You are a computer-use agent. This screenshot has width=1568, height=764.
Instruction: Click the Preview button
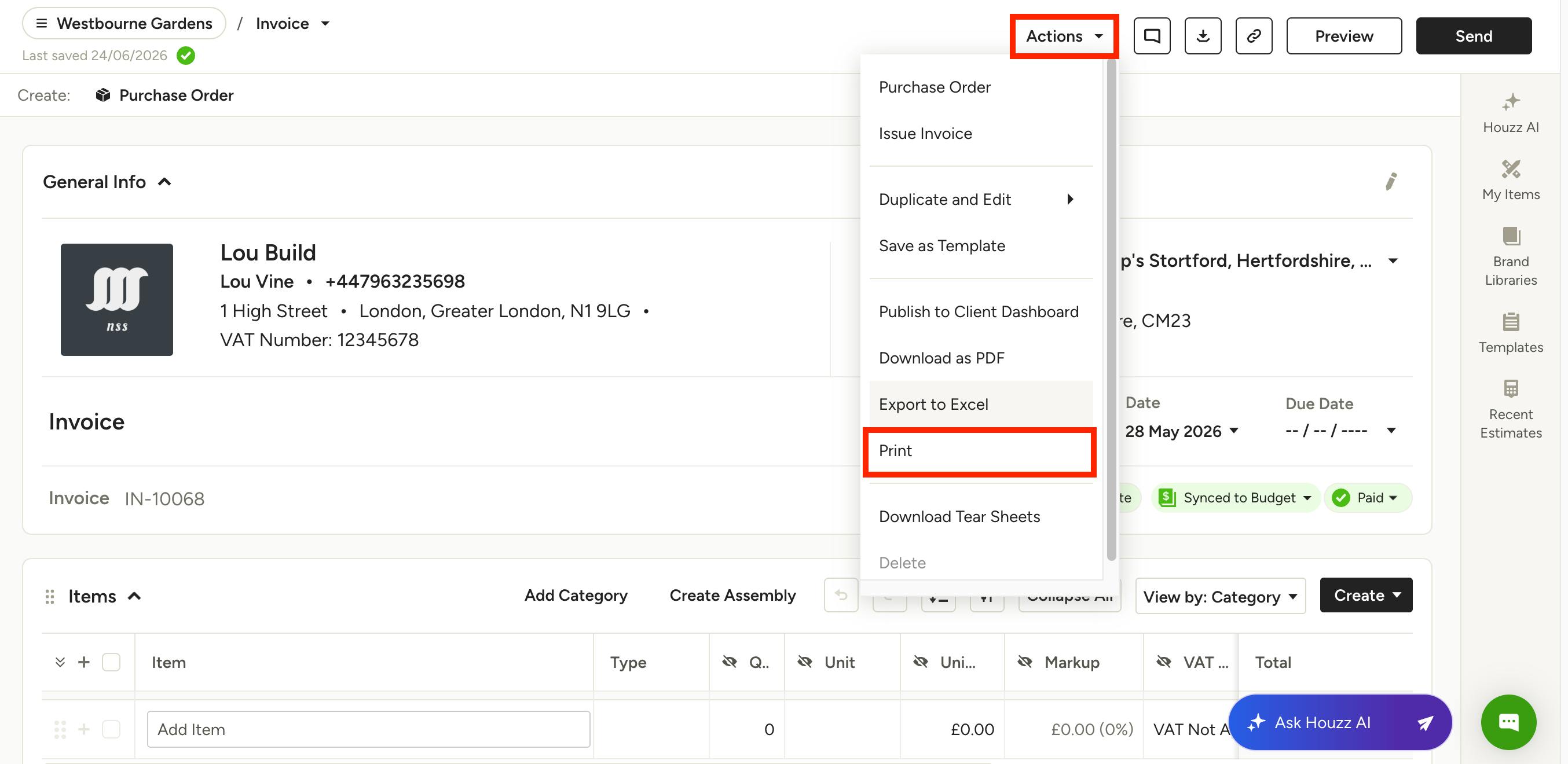pos(1343,36)
